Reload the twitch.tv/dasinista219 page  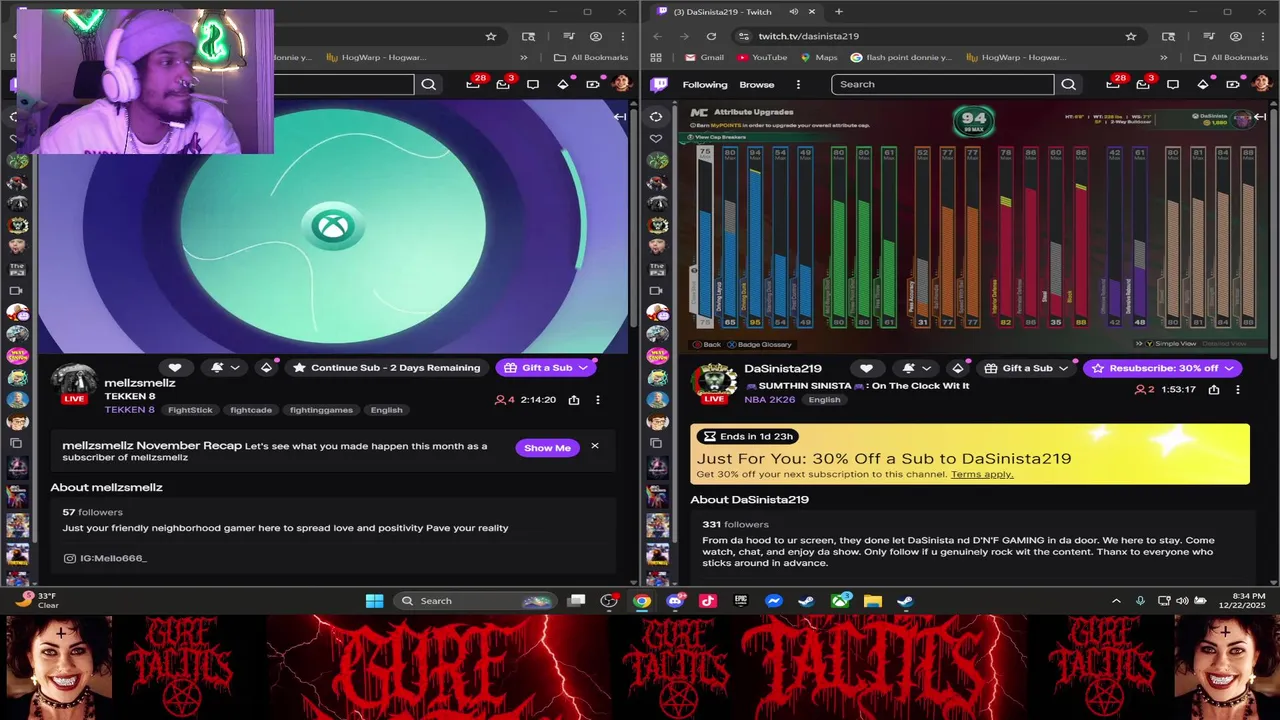[x=711, y=36]
